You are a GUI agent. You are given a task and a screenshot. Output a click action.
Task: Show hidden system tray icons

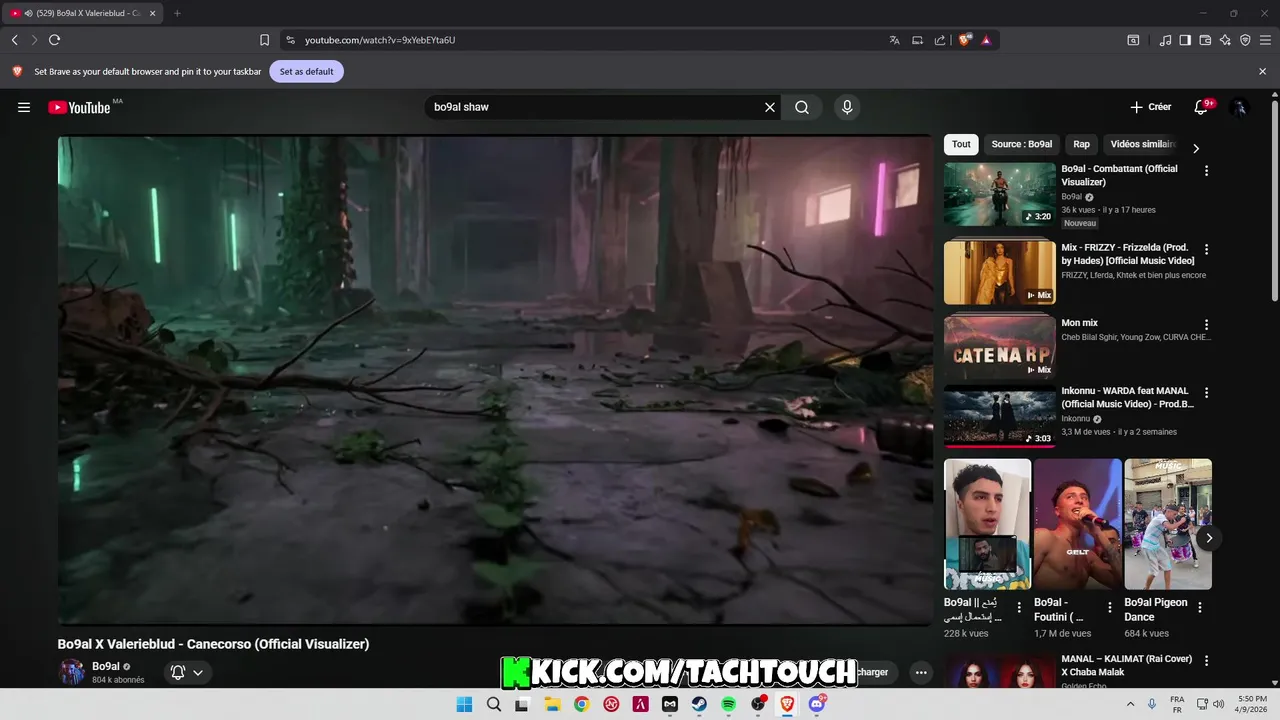click(x=1131, y=704)
